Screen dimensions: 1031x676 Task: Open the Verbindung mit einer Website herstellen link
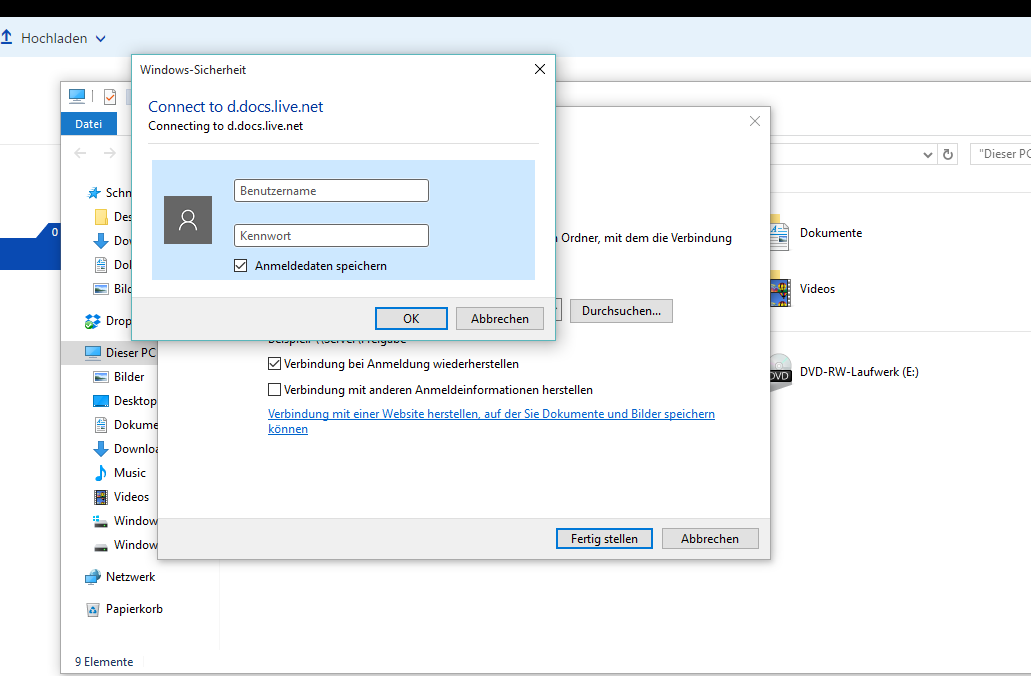point(491,421)
